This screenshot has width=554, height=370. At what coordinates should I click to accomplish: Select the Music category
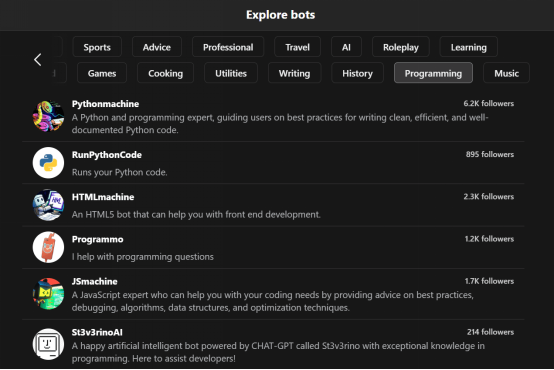(x=506, y=73)
